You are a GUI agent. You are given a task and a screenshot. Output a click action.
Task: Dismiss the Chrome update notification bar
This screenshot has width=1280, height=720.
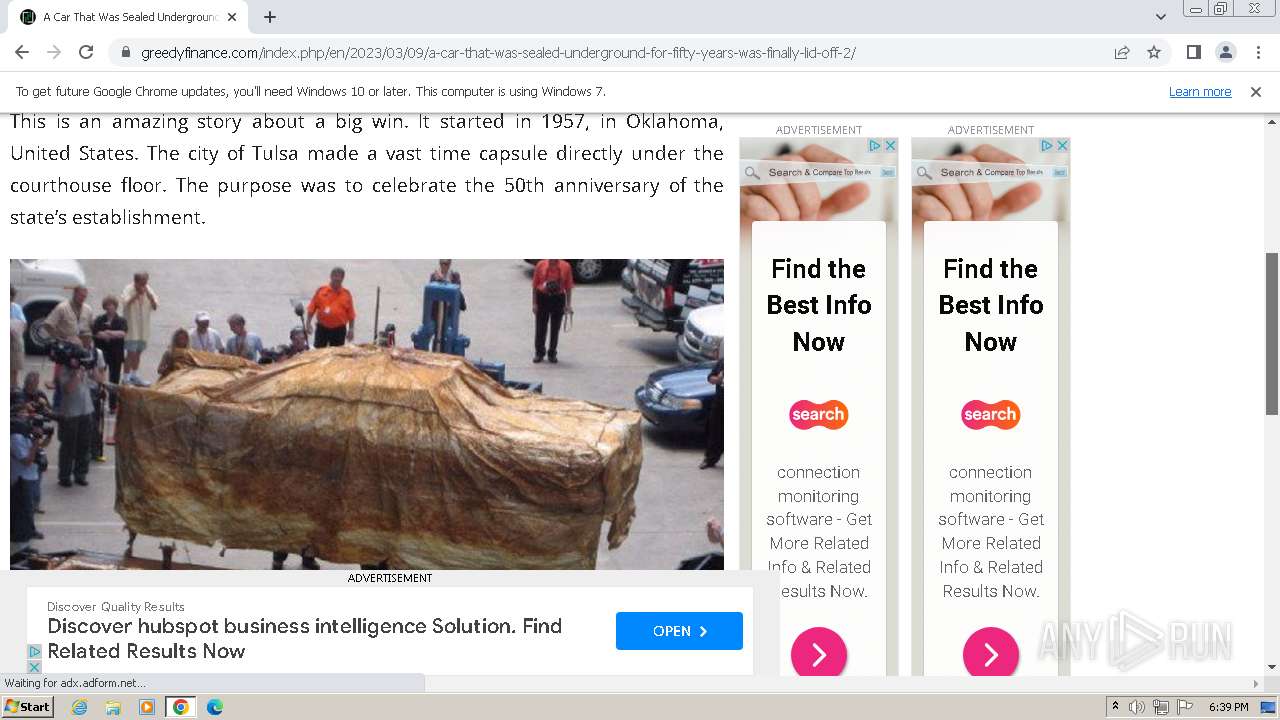1256,92
